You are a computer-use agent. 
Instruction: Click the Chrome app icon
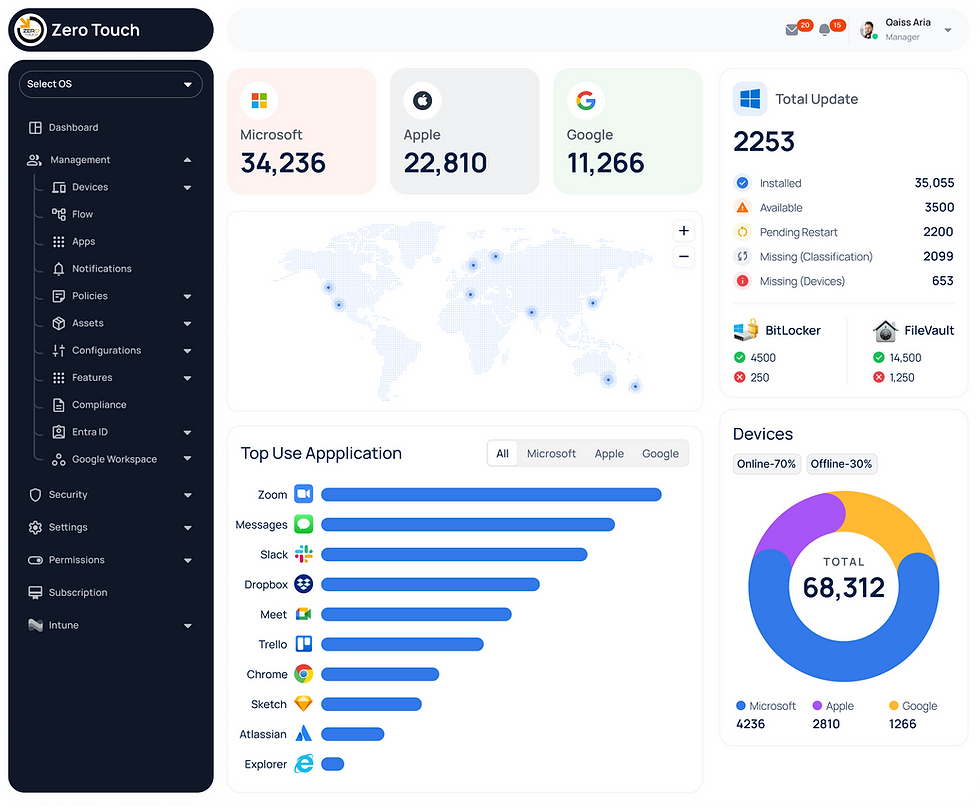click(x=304, y=674)
